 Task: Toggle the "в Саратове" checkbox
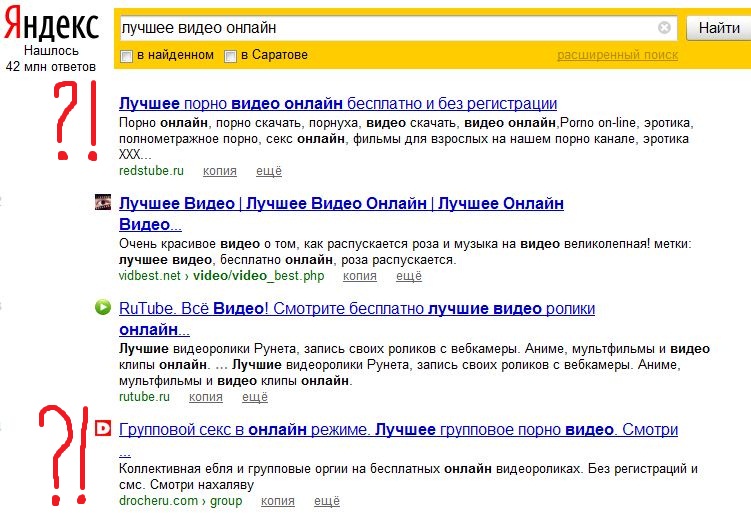(x=231, y=56)
